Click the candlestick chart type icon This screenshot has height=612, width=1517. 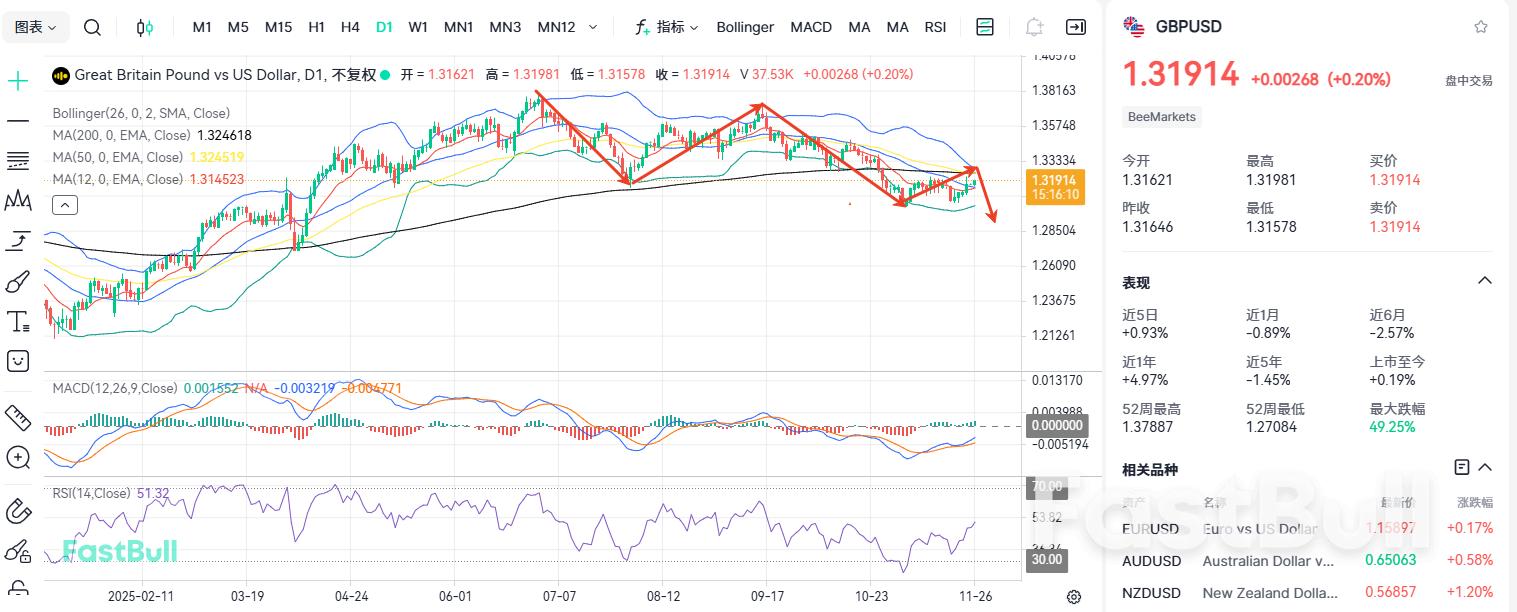coord(145,27)
